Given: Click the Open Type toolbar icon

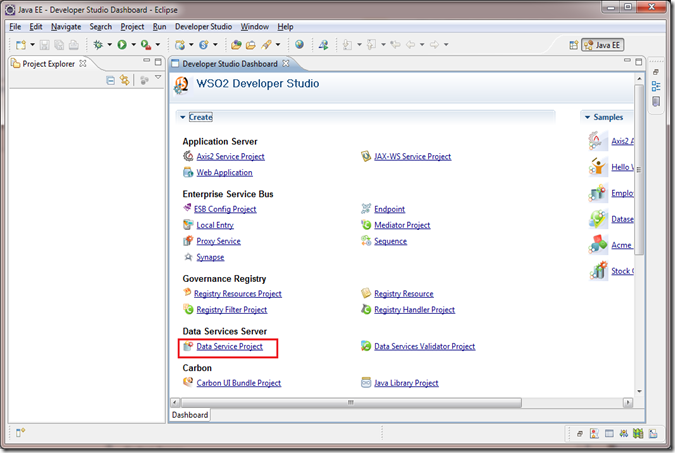Looking at the screenshot, I should coord(236,45).
